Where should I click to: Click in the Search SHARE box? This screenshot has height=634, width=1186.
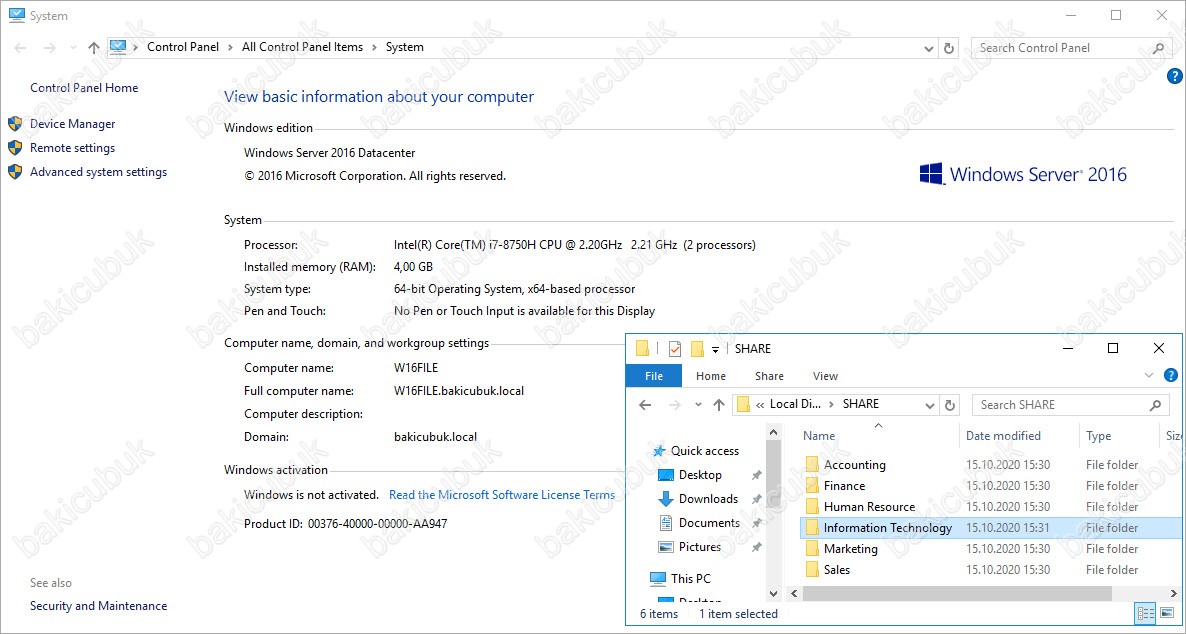click(1071, 405)
